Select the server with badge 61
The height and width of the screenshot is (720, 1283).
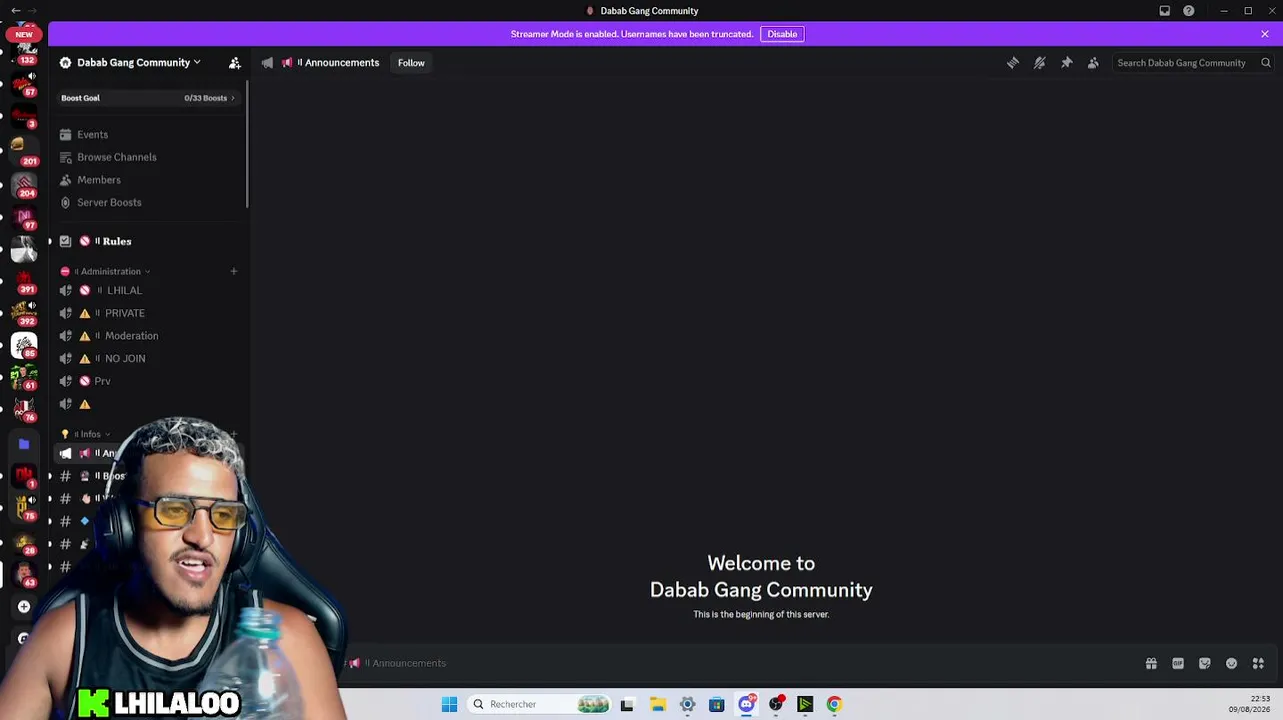click(x=25, y=377)
